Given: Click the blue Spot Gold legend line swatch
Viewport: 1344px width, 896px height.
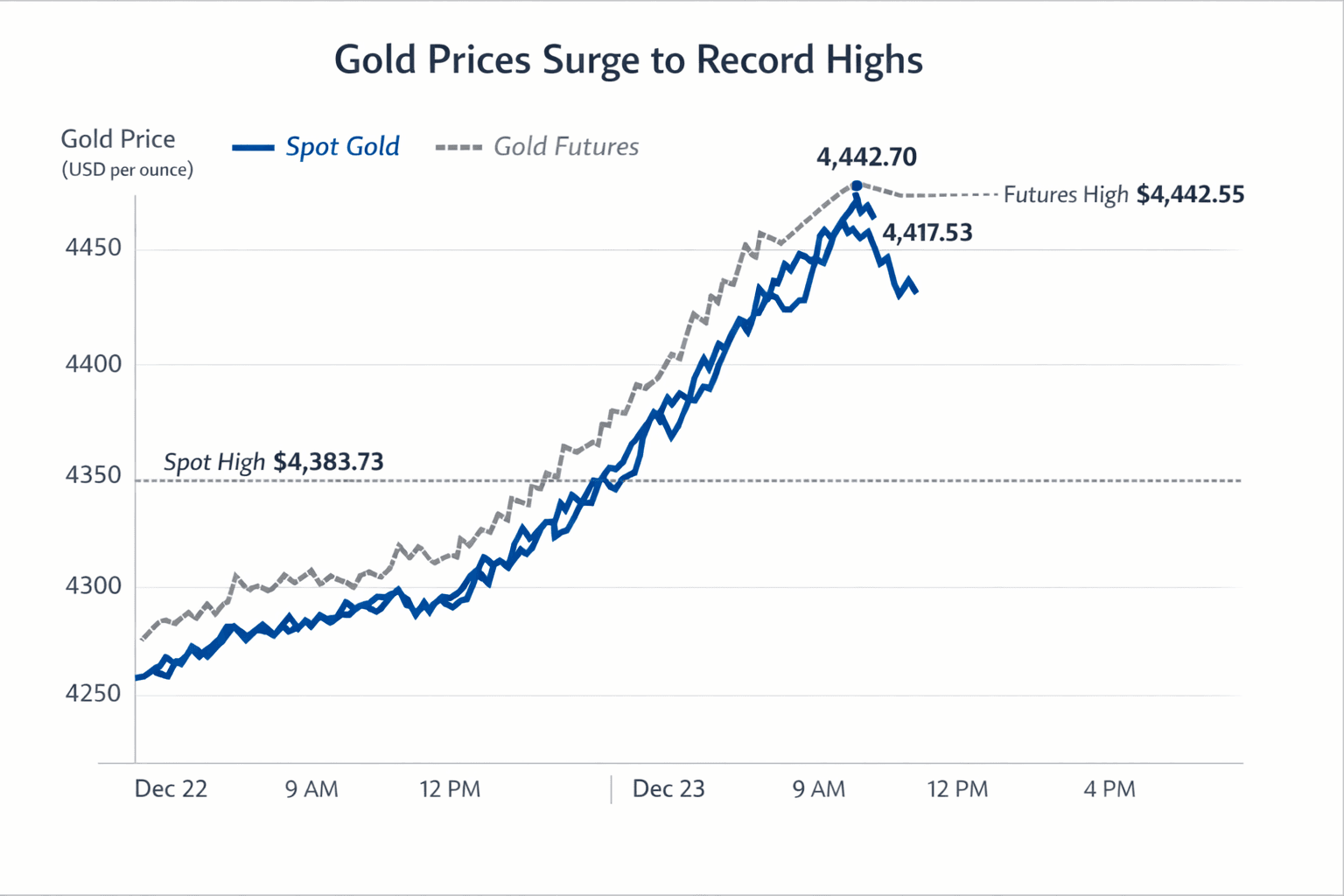Looking at the screenshot, I should pyautogui.click(x=253, y=148).
